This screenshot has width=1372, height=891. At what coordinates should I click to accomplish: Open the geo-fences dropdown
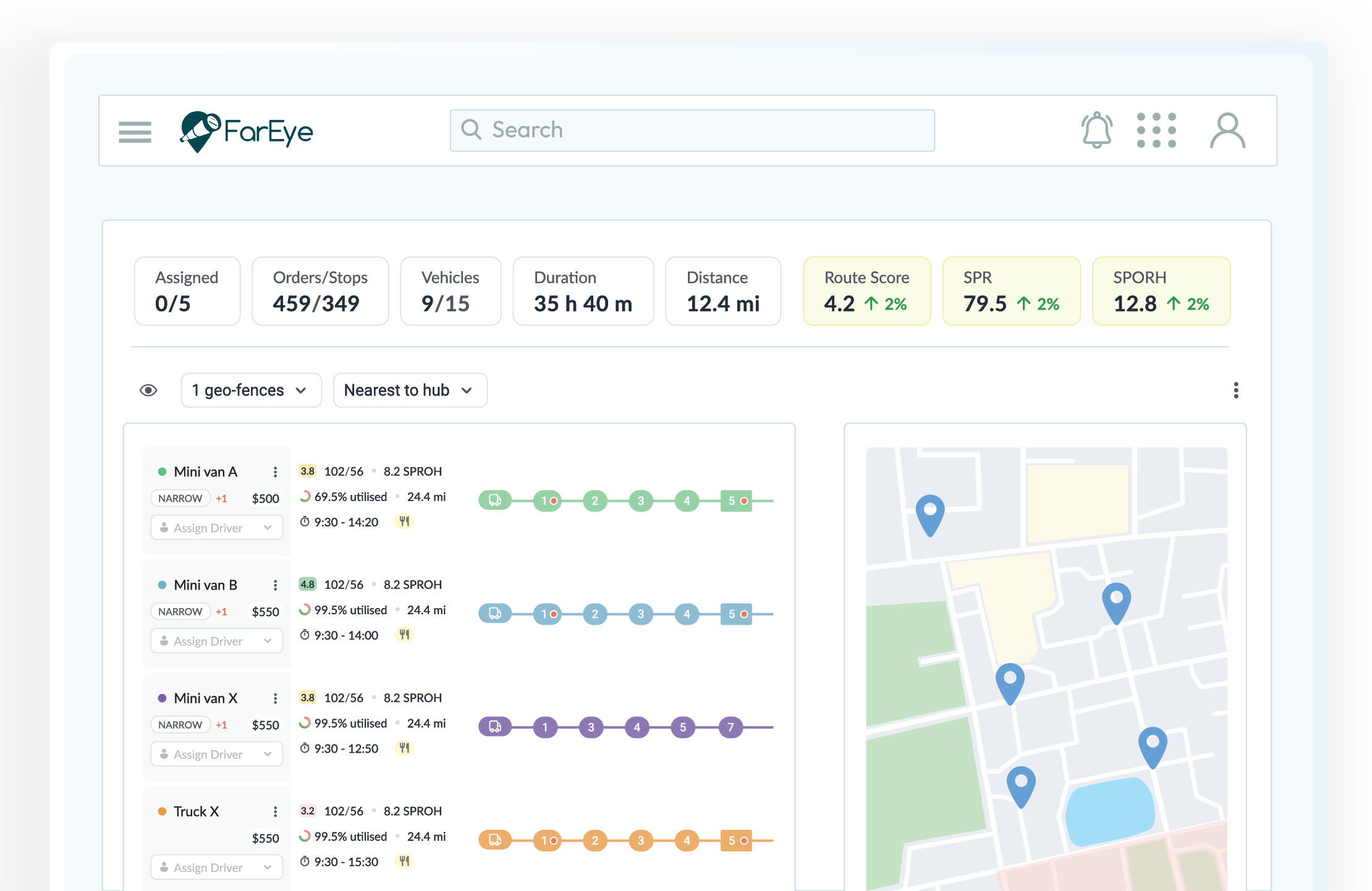251,390
